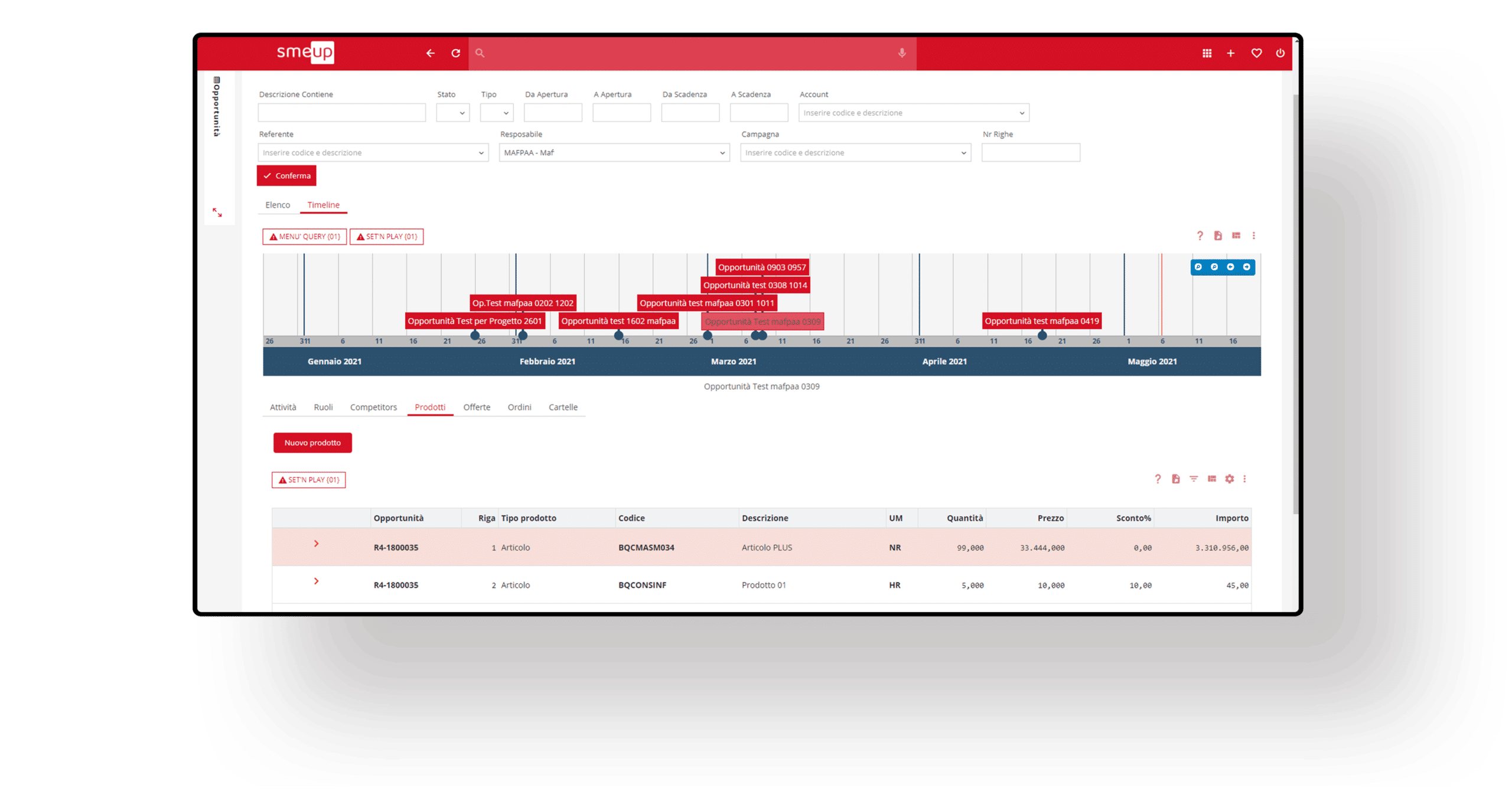Click the heart favorites icon
Screen dimensions: 1512x801
pos(1256,53)
